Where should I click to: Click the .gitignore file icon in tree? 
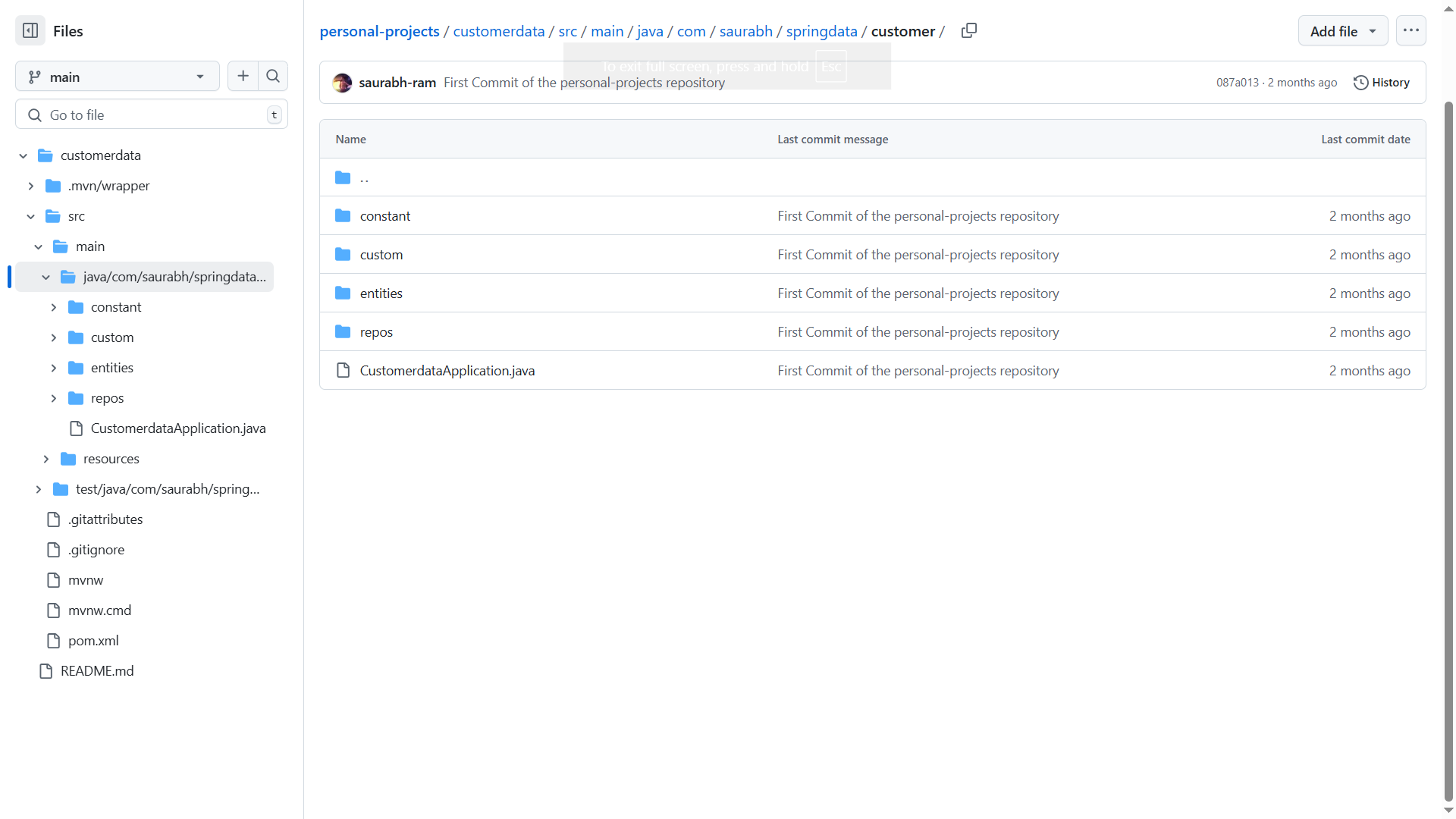click(54, 550)
